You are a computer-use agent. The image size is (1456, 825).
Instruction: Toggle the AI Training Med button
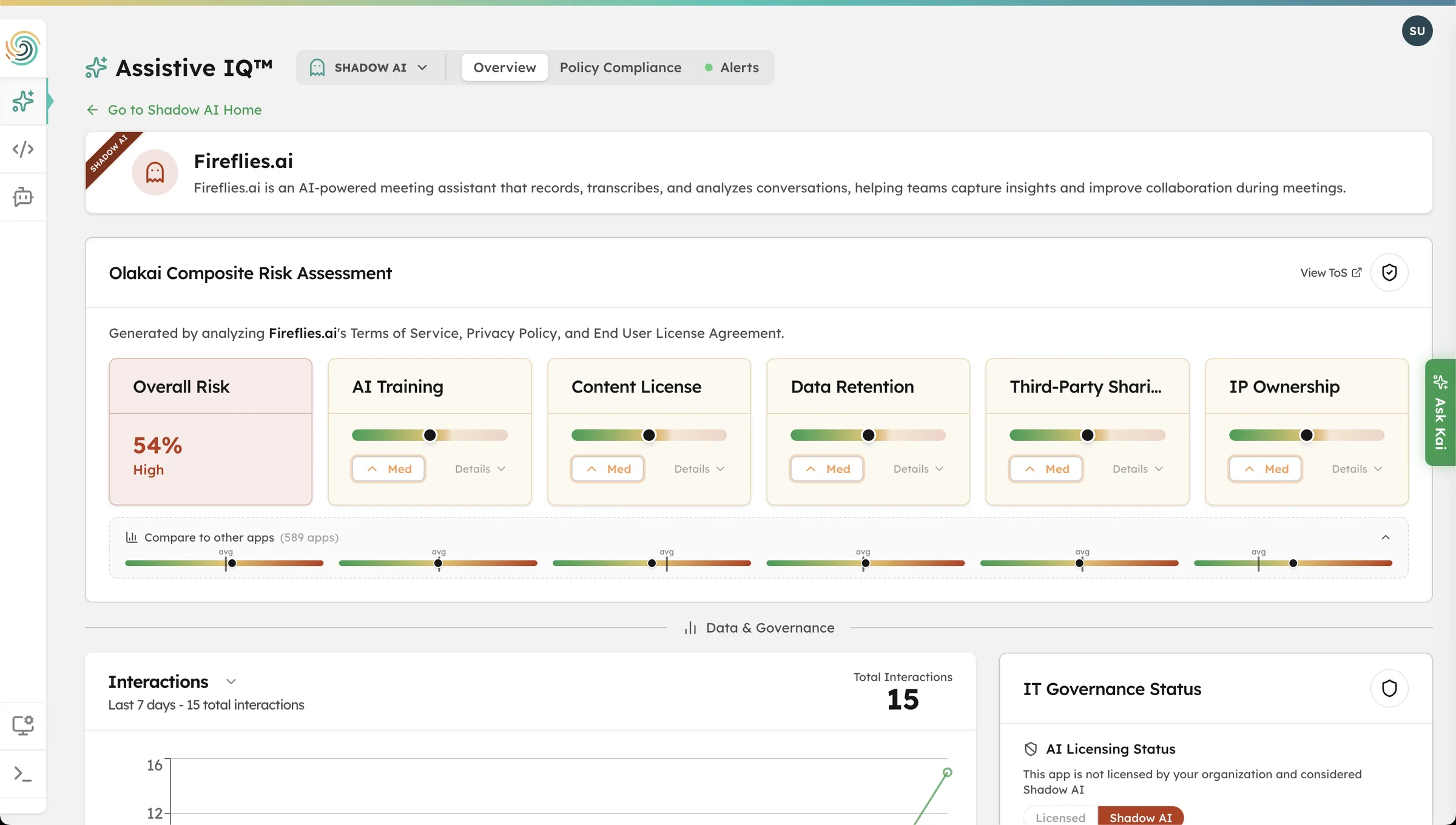click(388, 469)
